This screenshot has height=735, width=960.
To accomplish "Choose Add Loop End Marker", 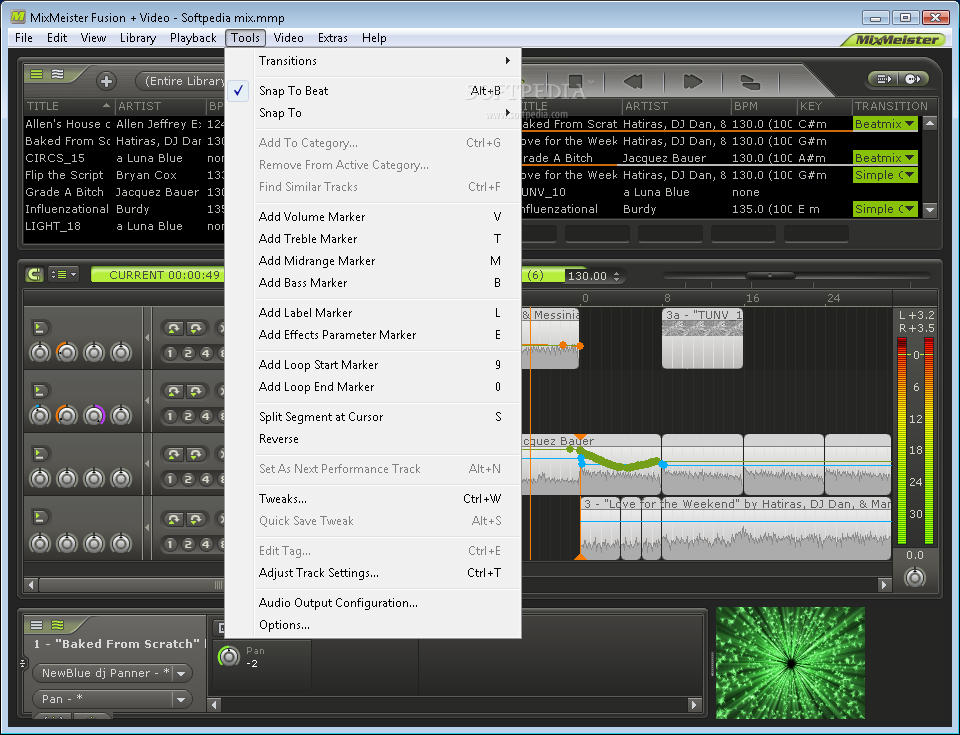I will tap(386, 387).
